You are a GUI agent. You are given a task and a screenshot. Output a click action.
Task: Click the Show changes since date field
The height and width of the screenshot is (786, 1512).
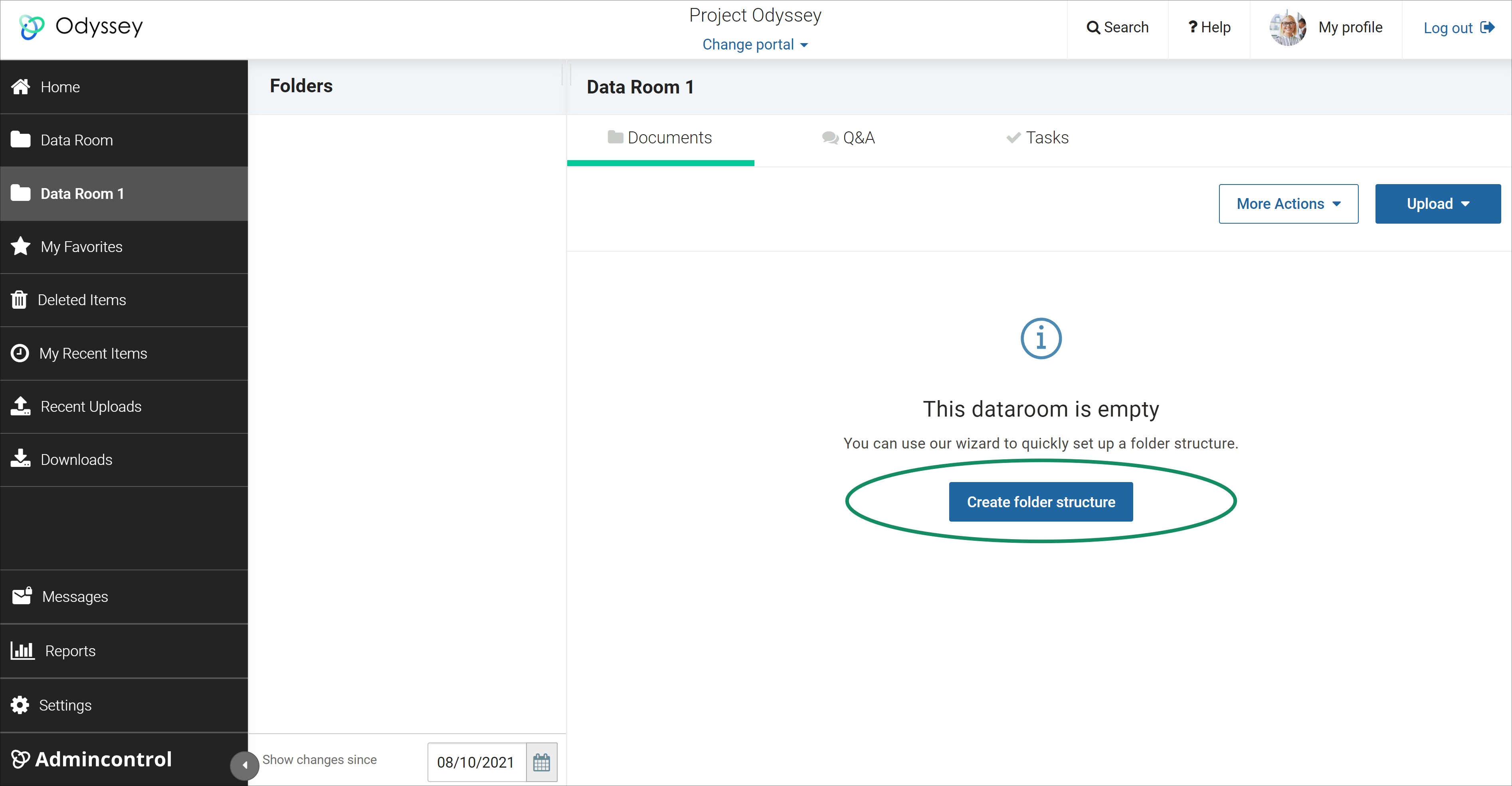pyautogui.click(x=476, y=762)
